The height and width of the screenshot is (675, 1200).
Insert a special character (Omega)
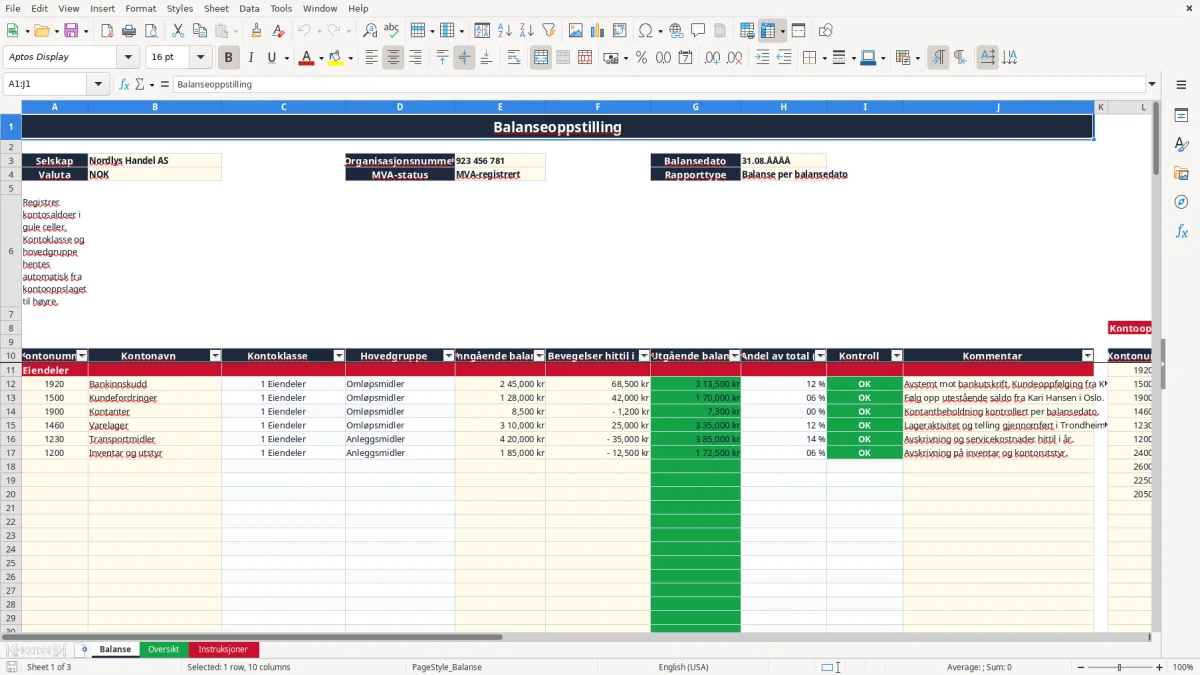[645, 31]
